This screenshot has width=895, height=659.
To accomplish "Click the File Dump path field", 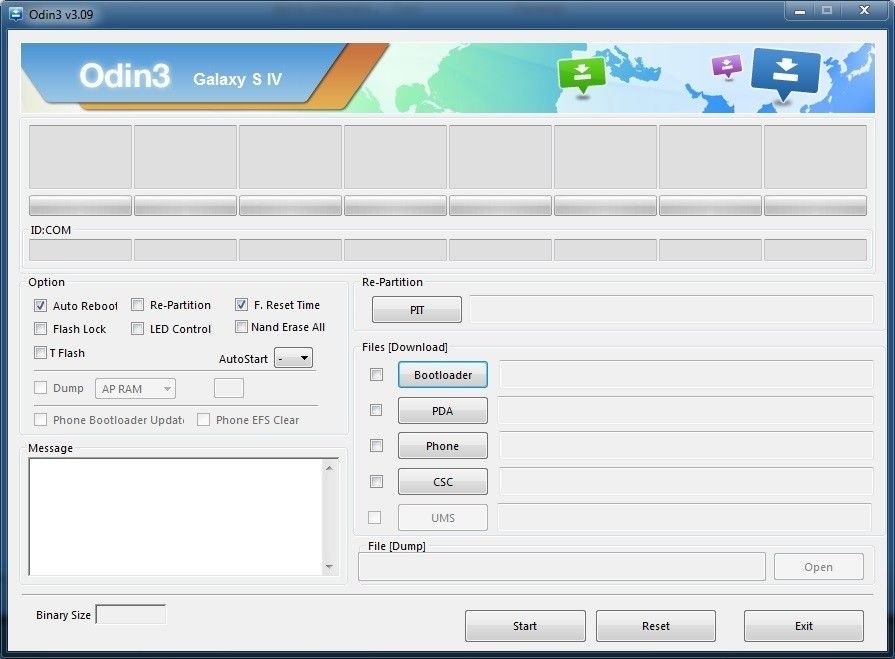I will click(562, 567).
